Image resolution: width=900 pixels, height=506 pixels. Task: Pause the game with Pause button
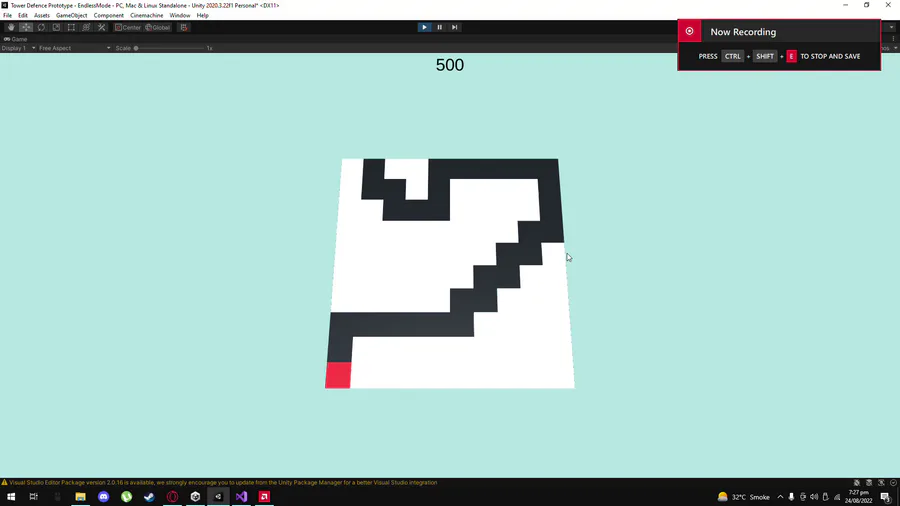point(440,27)
